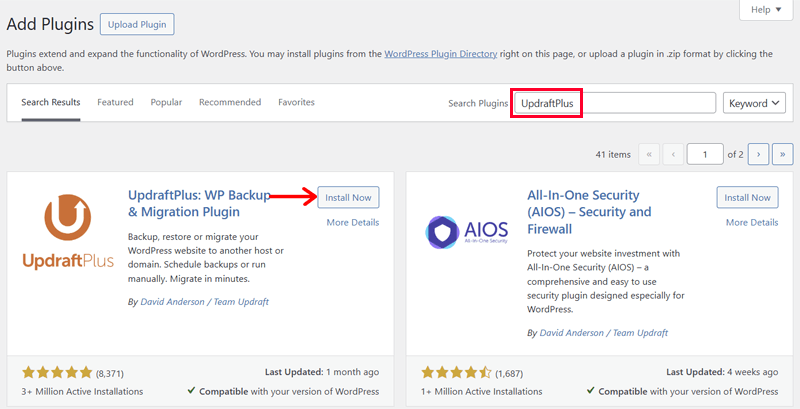The width and height of the screenshot is (800, 409).
Task: Click the Add Plugins heading
Action: click(x=50, y=24)
